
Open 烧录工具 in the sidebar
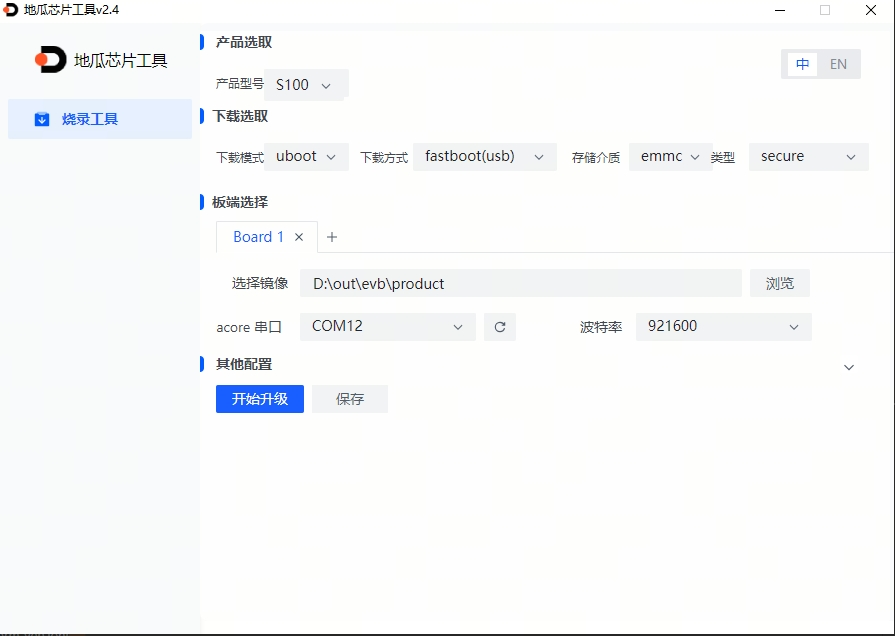click(x=90, y=119)
